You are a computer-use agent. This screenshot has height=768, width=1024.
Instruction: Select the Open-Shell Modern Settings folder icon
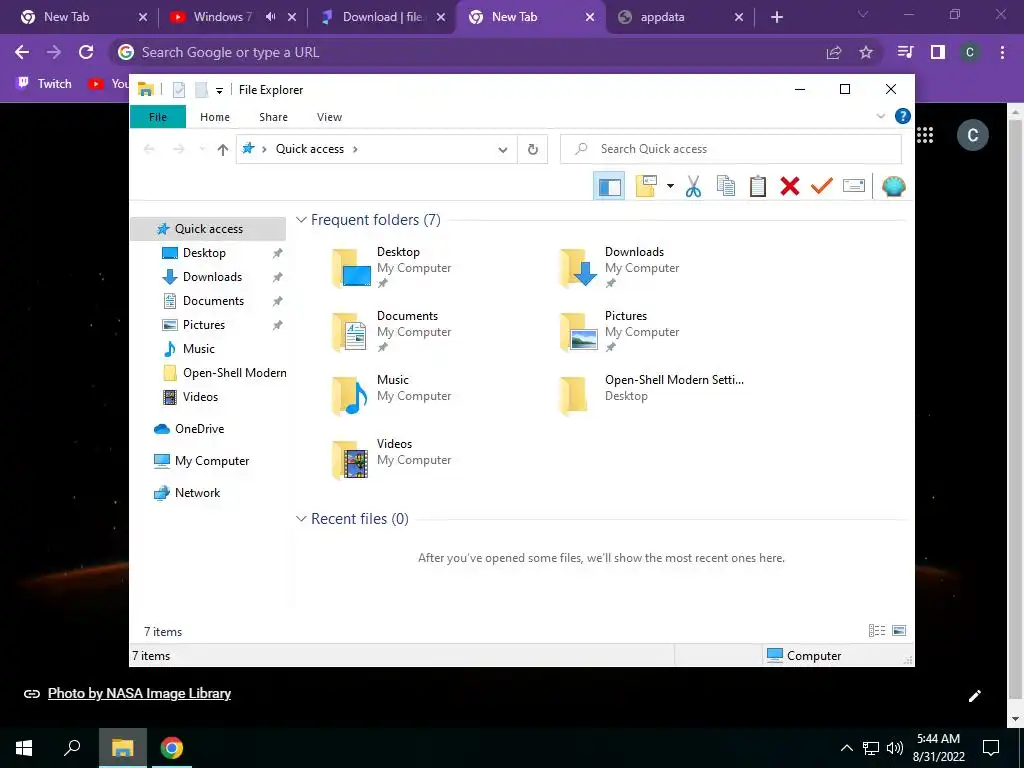coord(575,396)
